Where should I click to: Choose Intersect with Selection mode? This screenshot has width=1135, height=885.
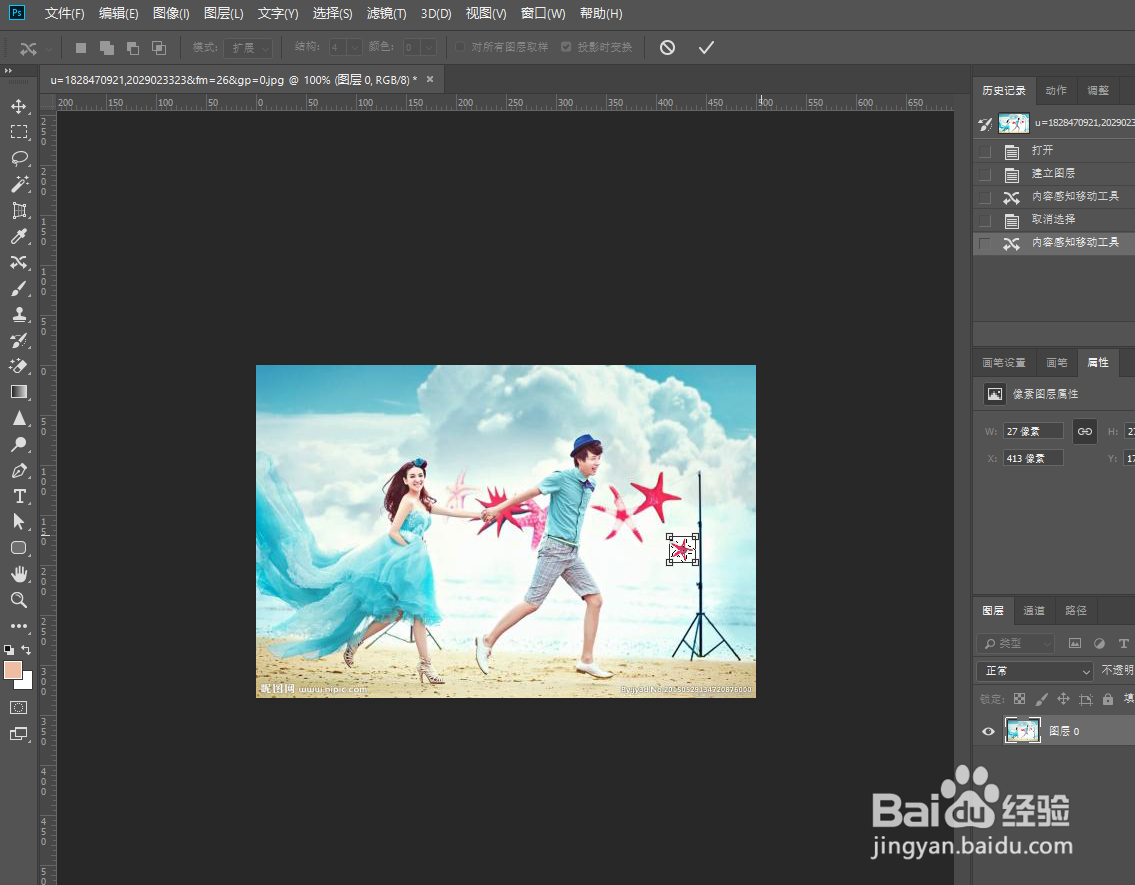pyautogui.click(x=159, y=48)
